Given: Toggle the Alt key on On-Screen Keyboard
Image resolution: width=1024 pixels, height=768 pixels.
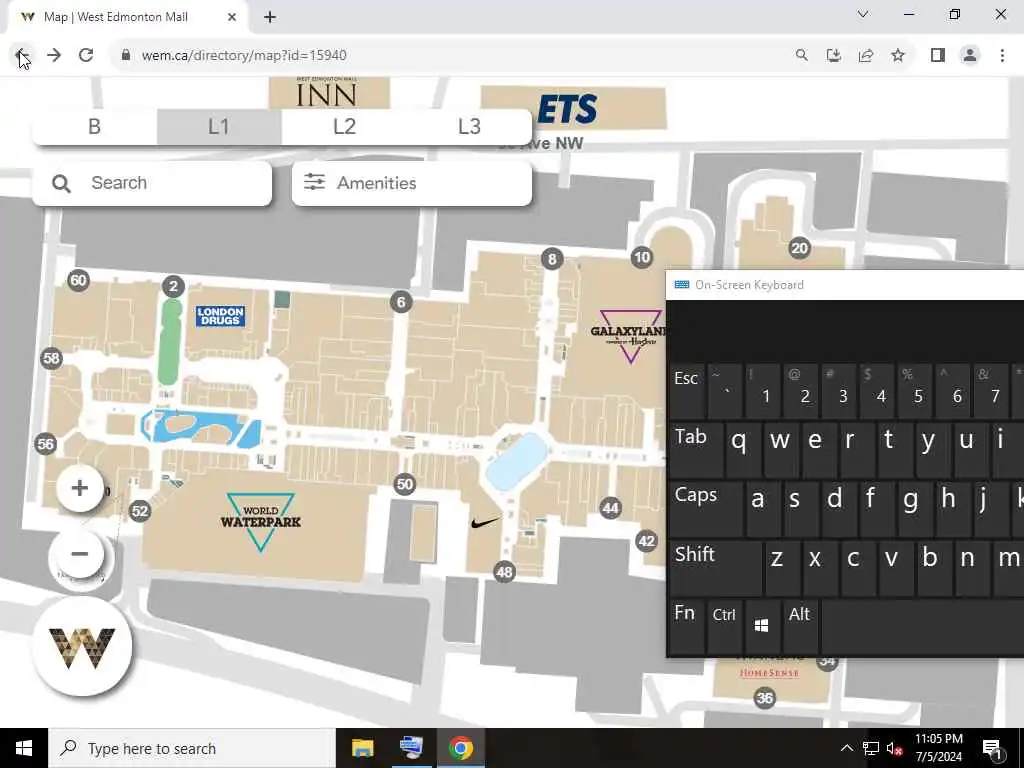Looking at the screenshot, I should pos(800,625).
